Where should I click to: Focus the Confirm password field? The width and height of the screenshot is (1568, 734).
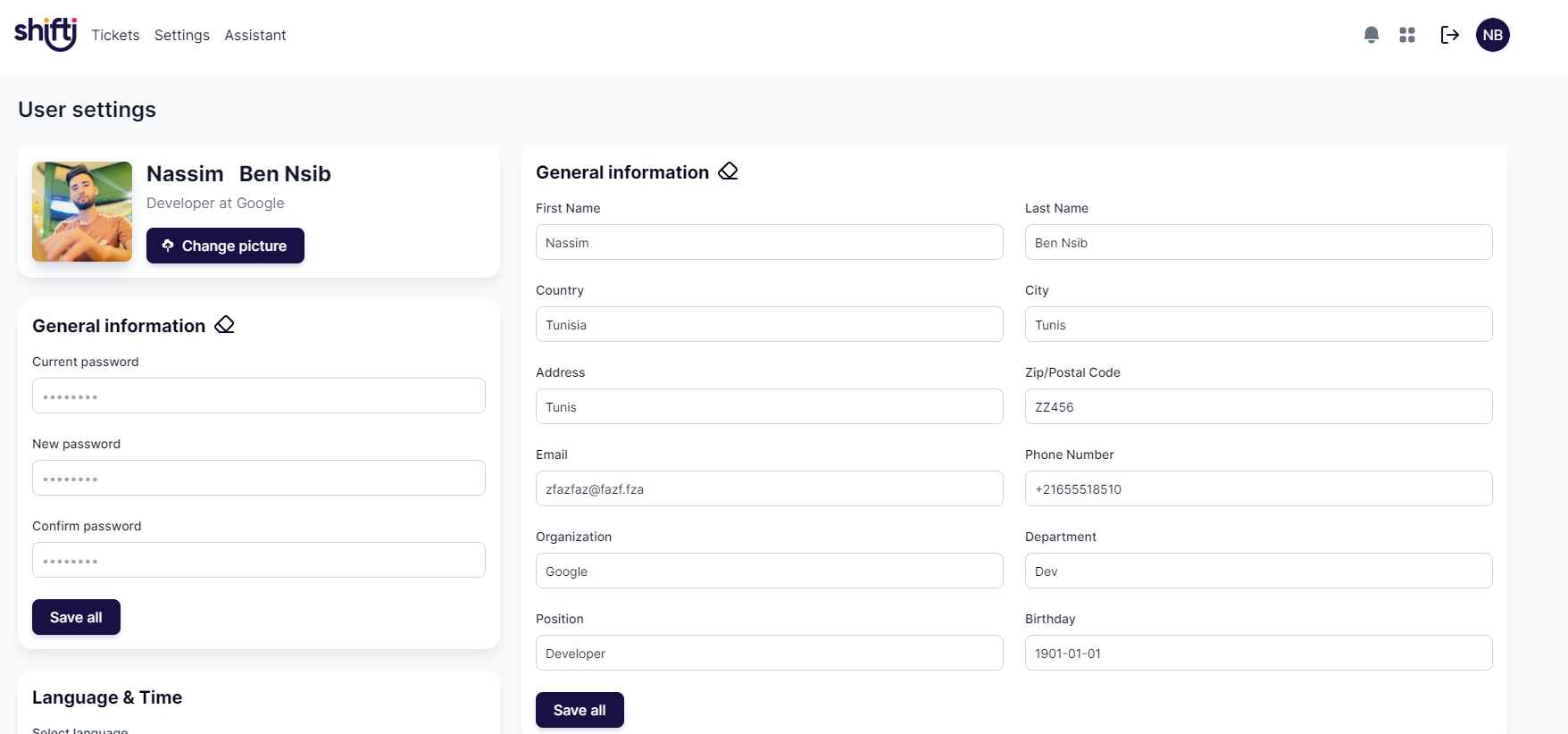[x=259, y=560]
